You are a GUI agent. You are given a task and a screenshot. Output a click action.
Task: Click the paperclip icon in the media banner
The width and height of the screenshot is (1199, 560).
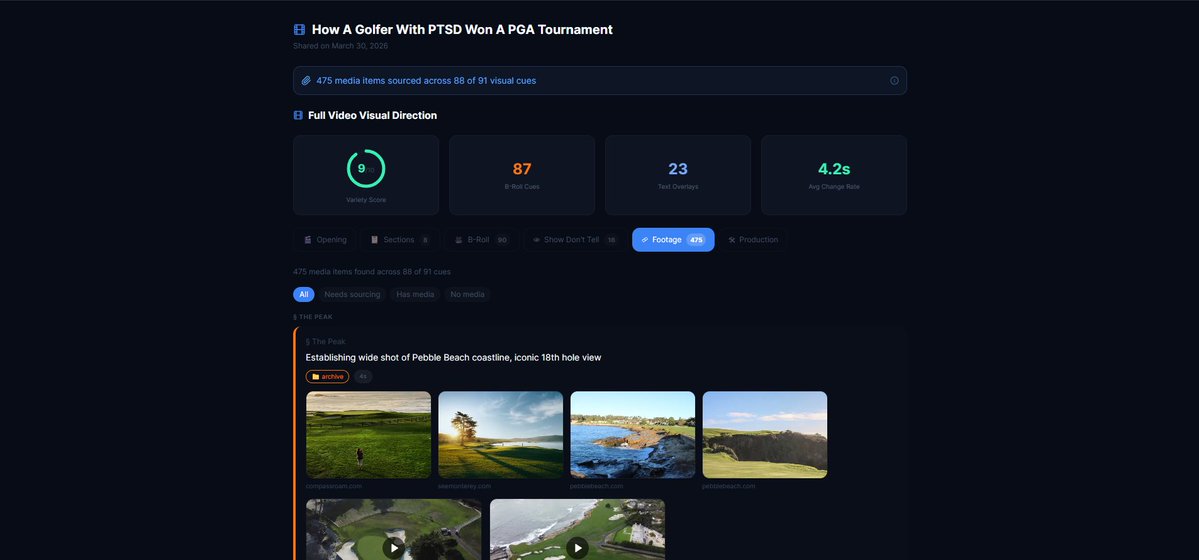click(x=306, y=80)
